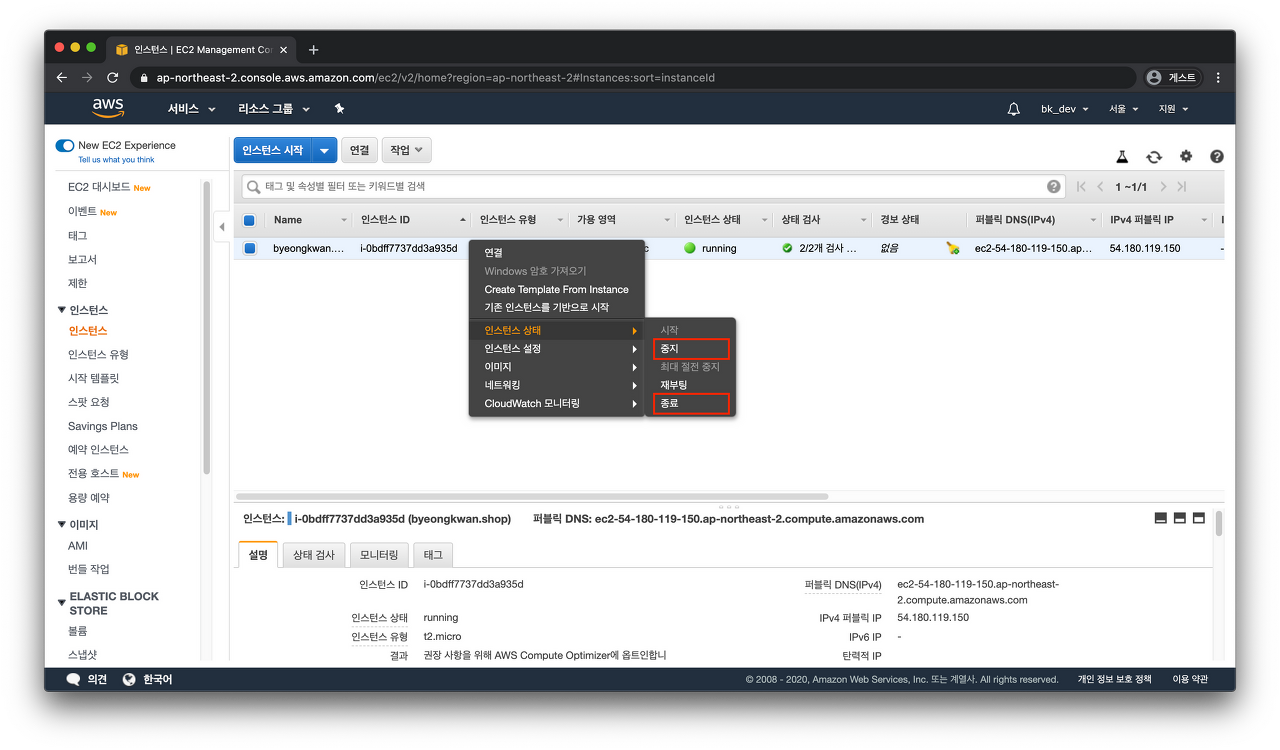Viewport: 1280px width, 750px height.
Task: Open the table settings gear icon
Action: click(1186, 156)
